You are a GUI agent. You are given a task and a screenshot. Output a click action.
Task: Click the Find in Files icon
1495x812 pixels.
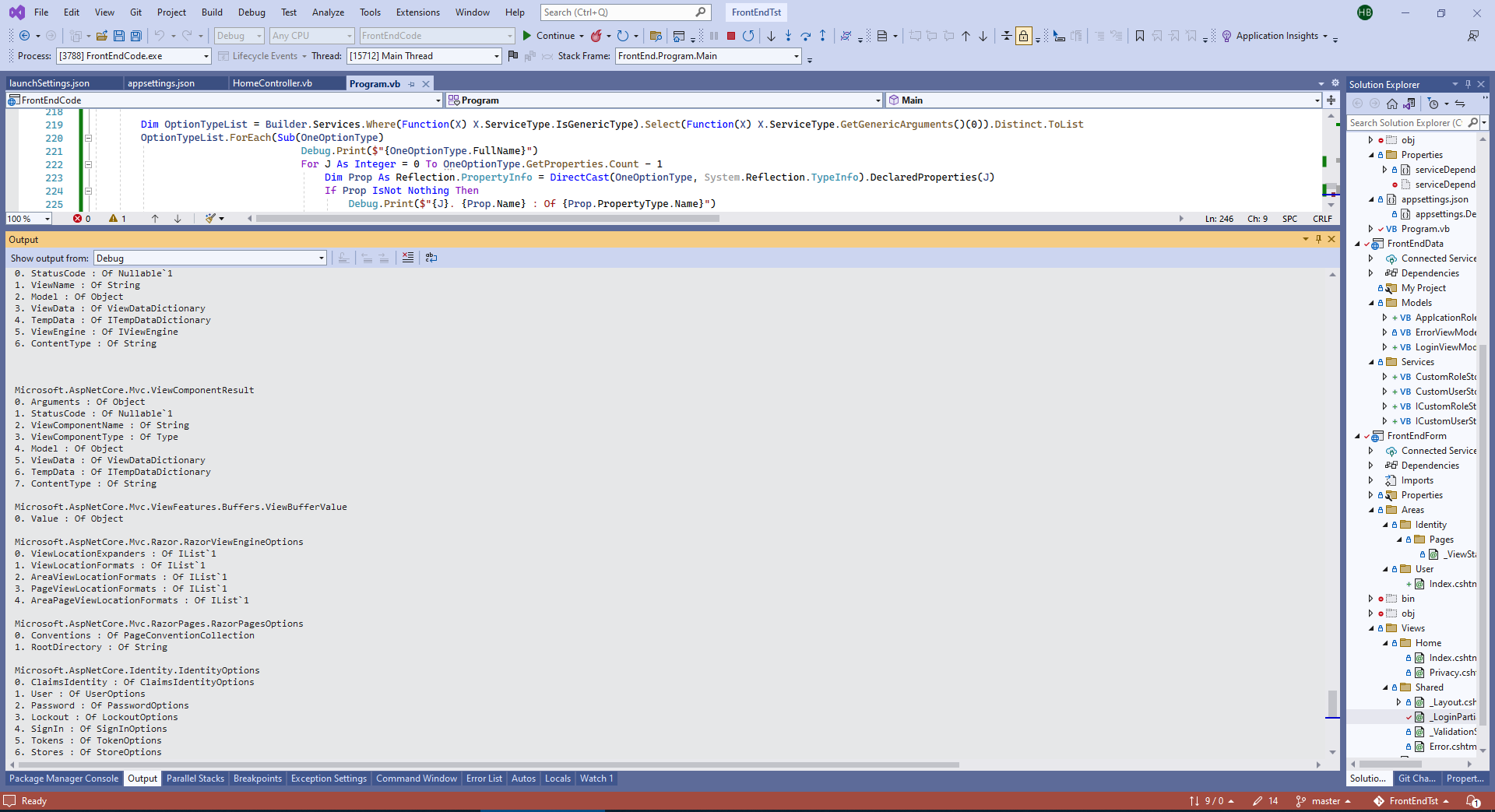(x=656, y=36)
